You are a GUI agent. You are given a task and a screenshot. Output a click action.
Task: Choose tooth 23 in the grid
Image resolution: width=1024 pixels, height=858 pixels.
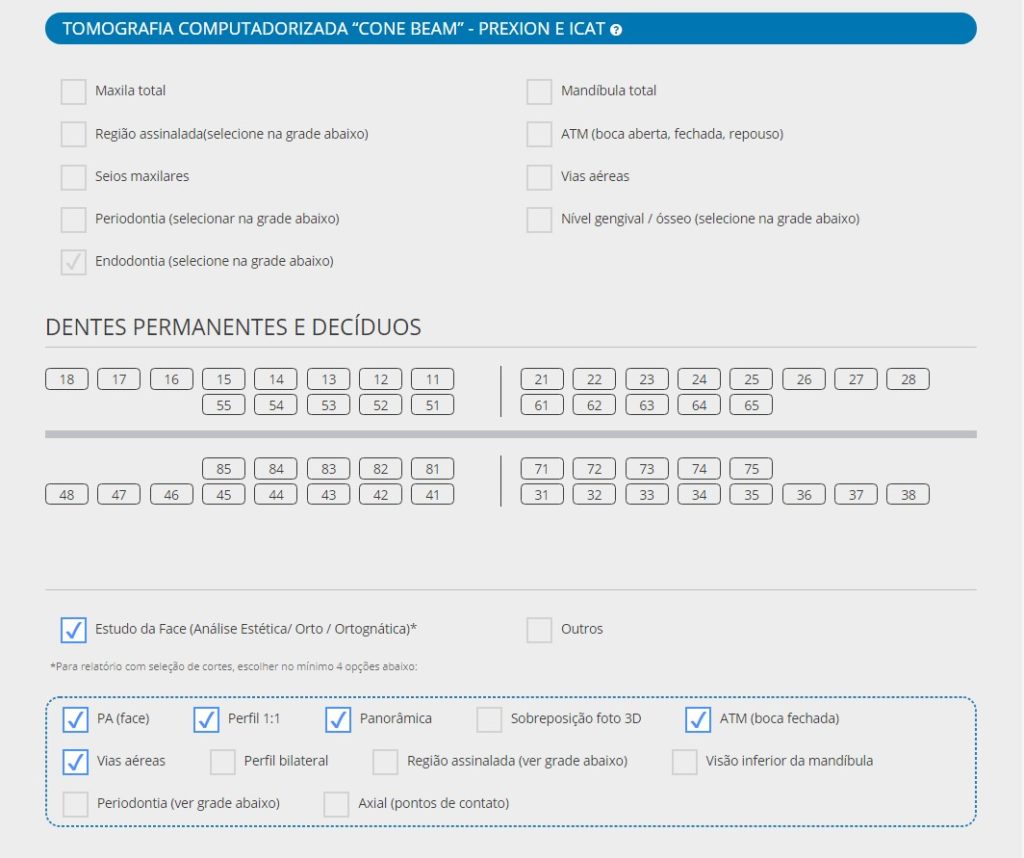(x=647, y=379)
